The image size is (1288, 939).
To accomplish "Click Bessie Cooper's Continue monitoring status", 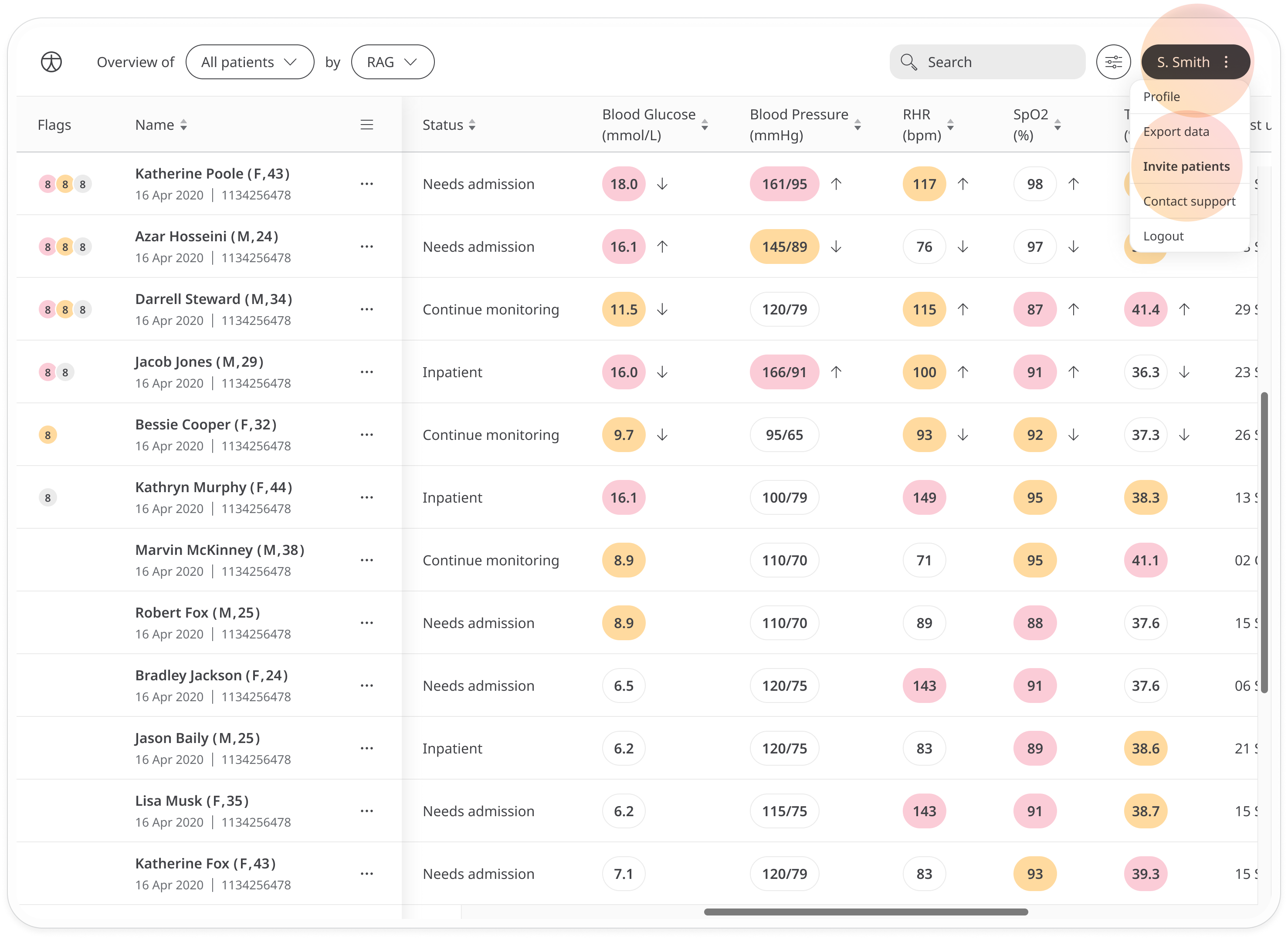I will point(491,435).
